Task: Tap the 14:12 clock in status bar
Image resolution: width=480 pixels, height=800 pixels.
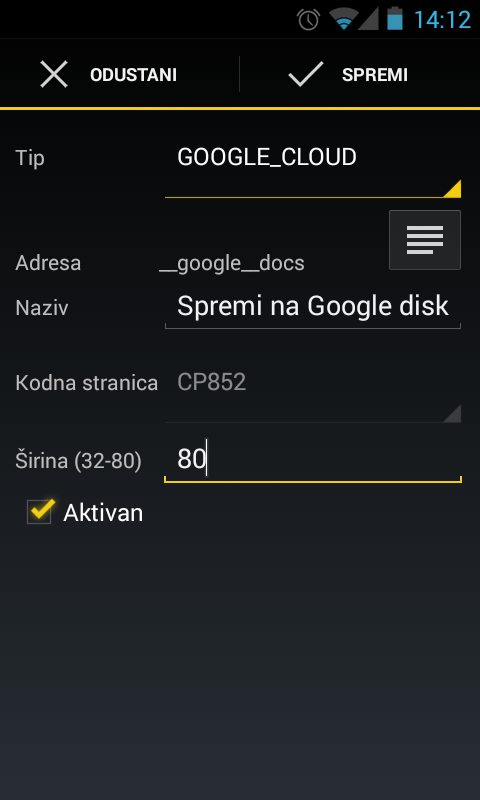Action: (442, 20)
